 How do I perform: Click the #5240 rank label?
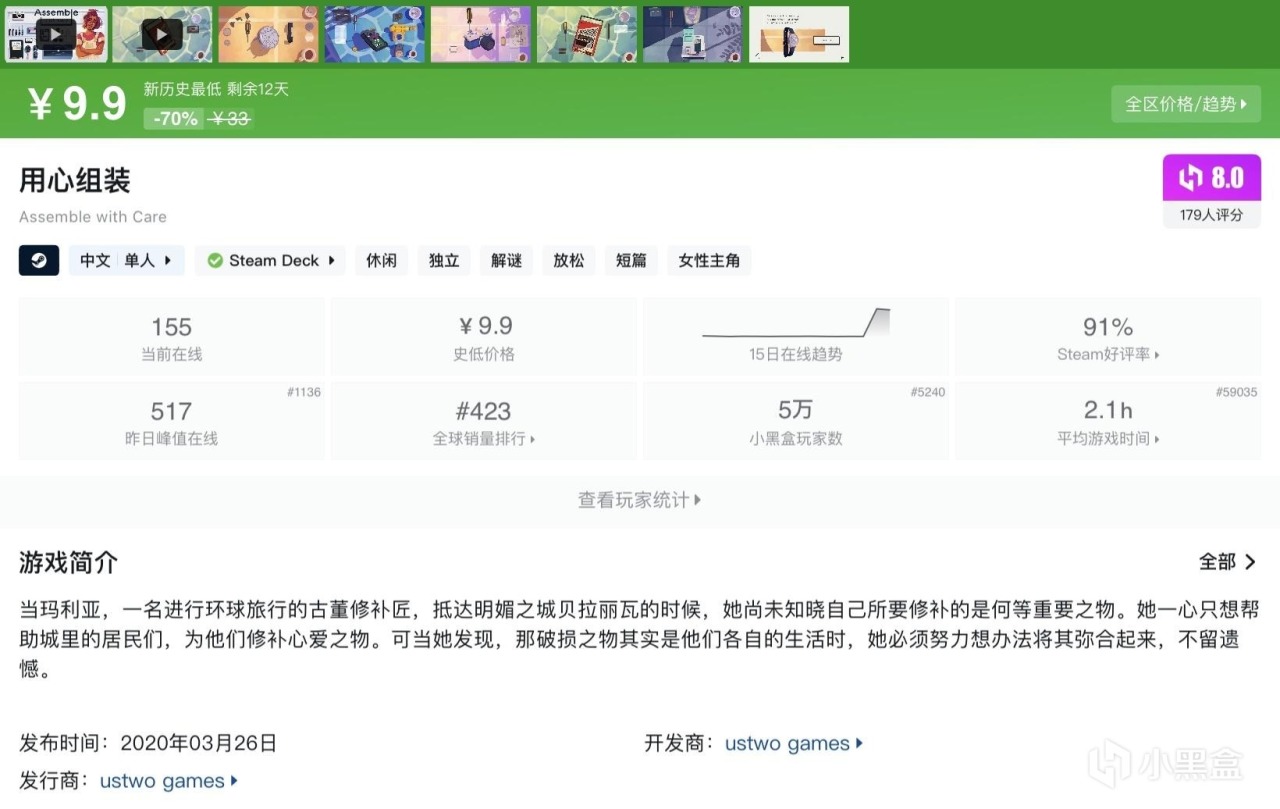pyautogui.click(x=928, y=392)
